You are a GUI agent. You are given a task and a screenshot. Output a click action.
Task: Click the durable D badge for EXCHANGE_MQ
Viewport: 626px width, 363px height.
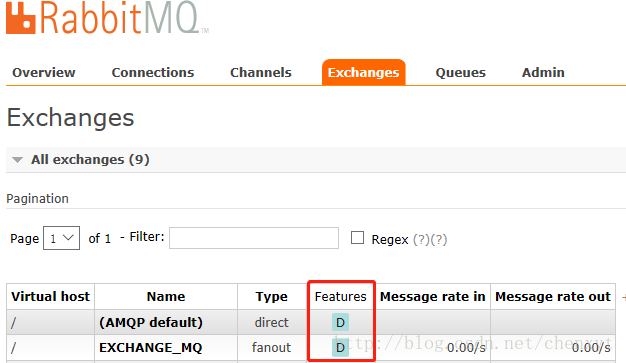pos(341,347)
